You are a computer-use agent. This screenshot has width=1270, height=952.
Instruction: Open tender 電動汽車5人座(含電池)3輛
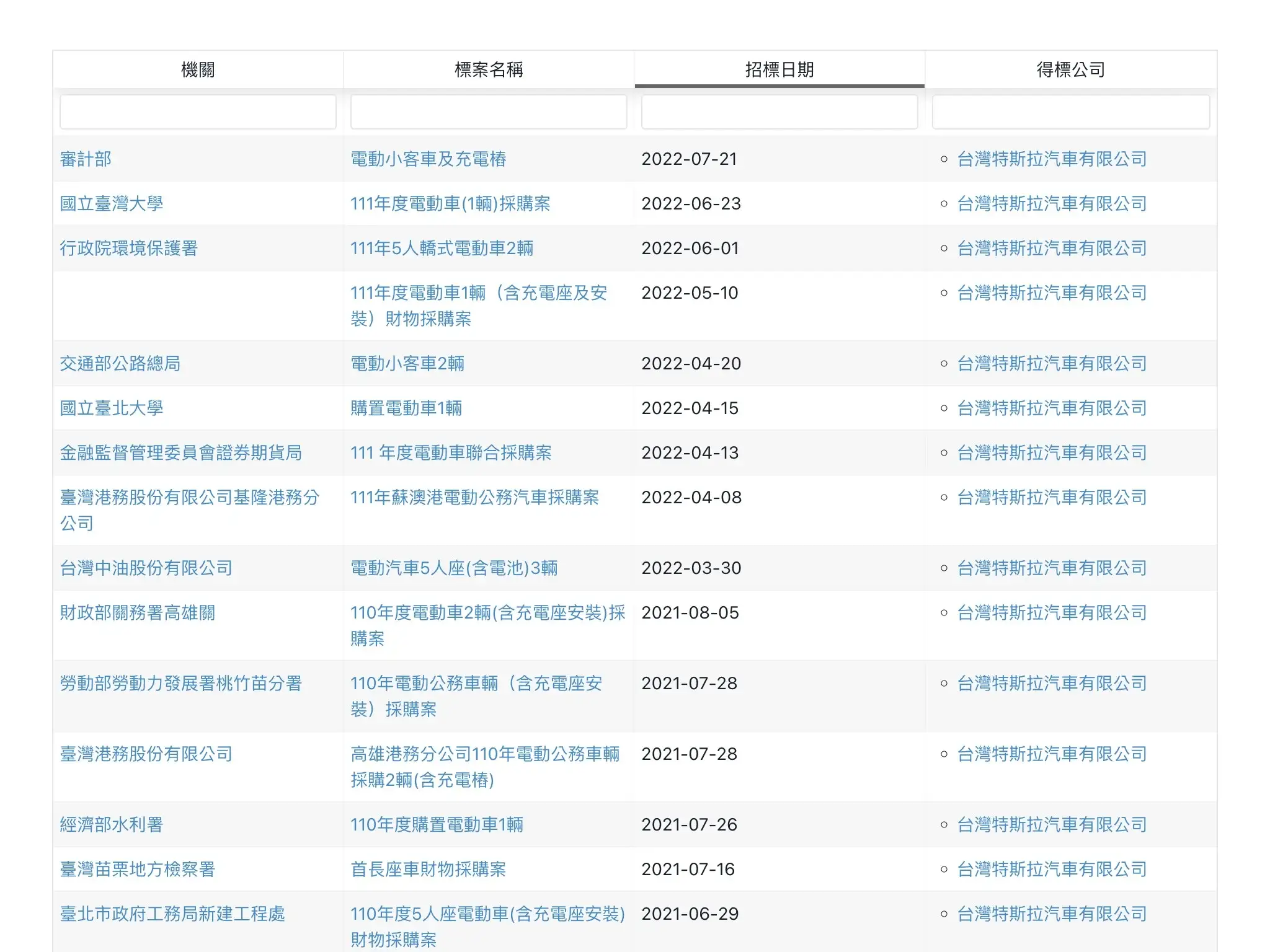click(454, 568)
